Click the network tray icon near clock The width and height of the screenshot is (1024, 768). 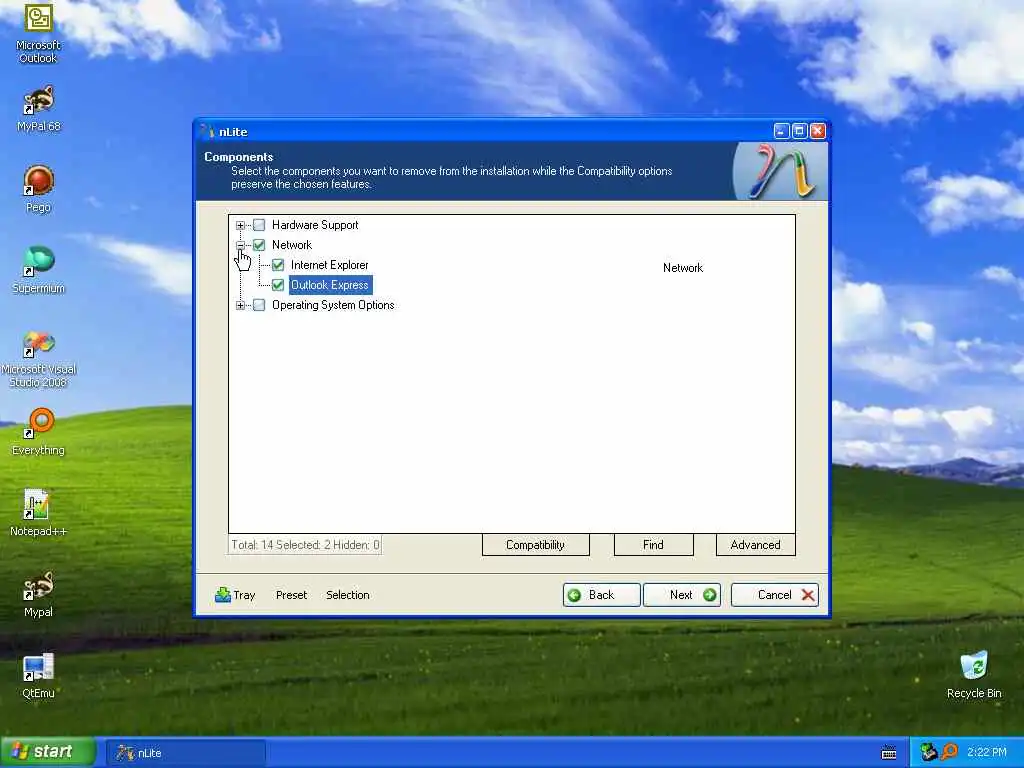928,752
